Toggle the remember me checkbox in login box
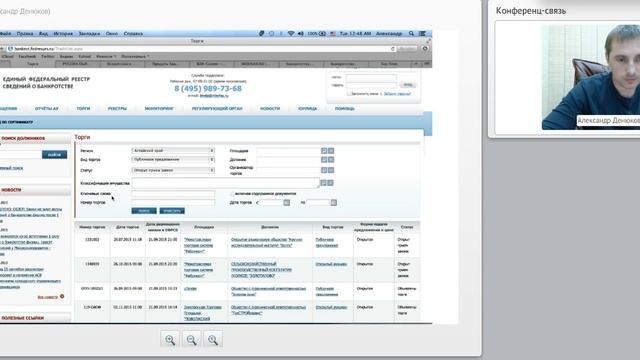This screenshot has width=640, height=360. 349,94
